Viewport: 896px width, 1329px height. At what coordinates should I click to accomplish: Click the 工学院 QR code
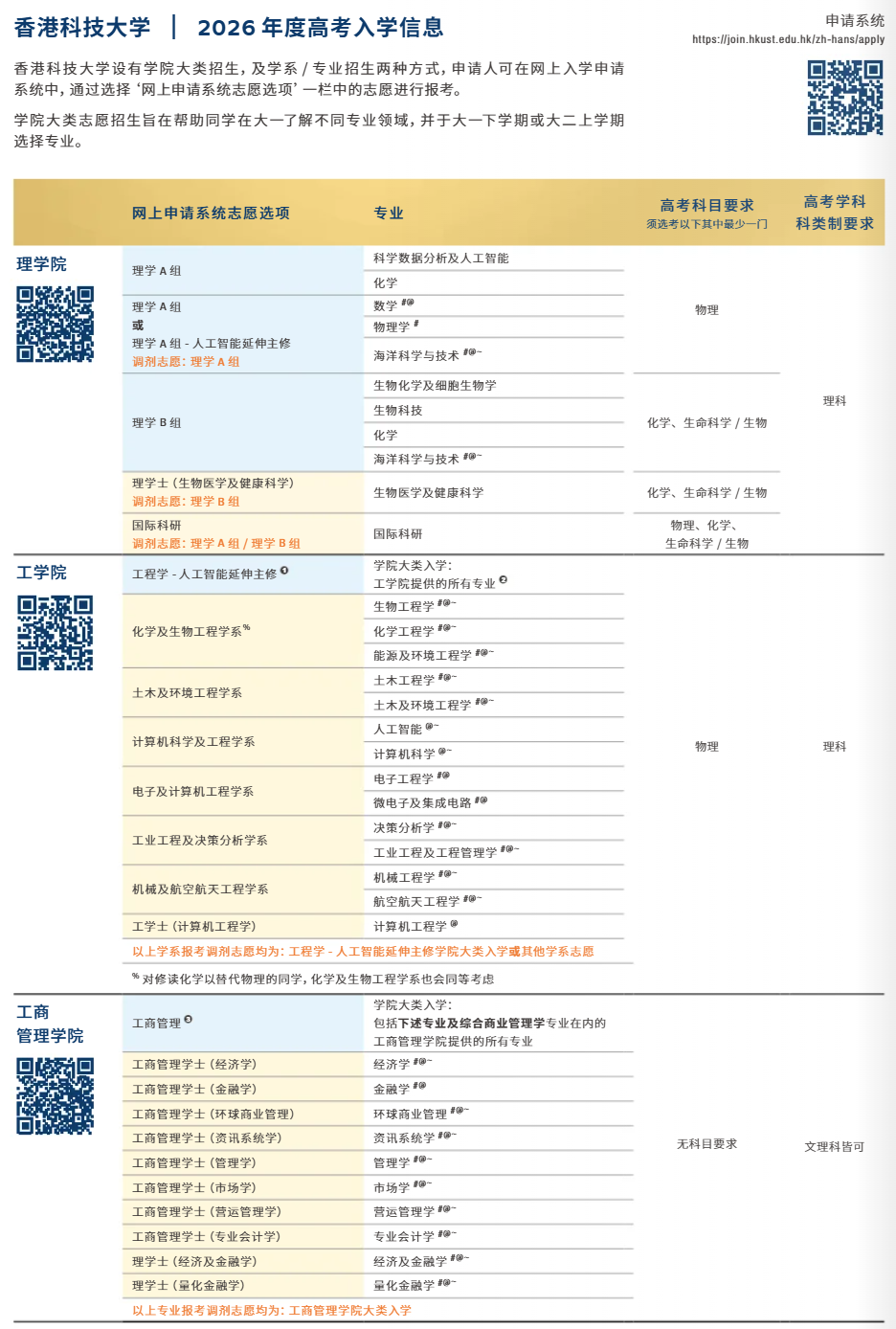(56, 634)
